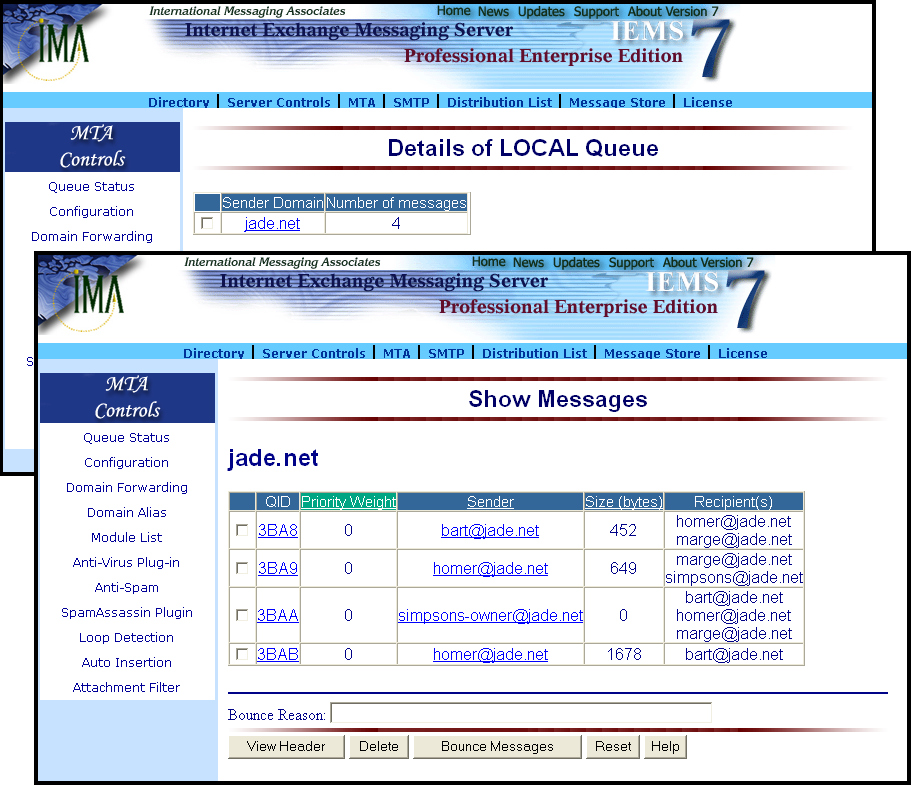Viewport: 912px width, 786px height.
Task: Tick the jade.net checkbox in LOCAL Queue window
Action: click(207, 223)
